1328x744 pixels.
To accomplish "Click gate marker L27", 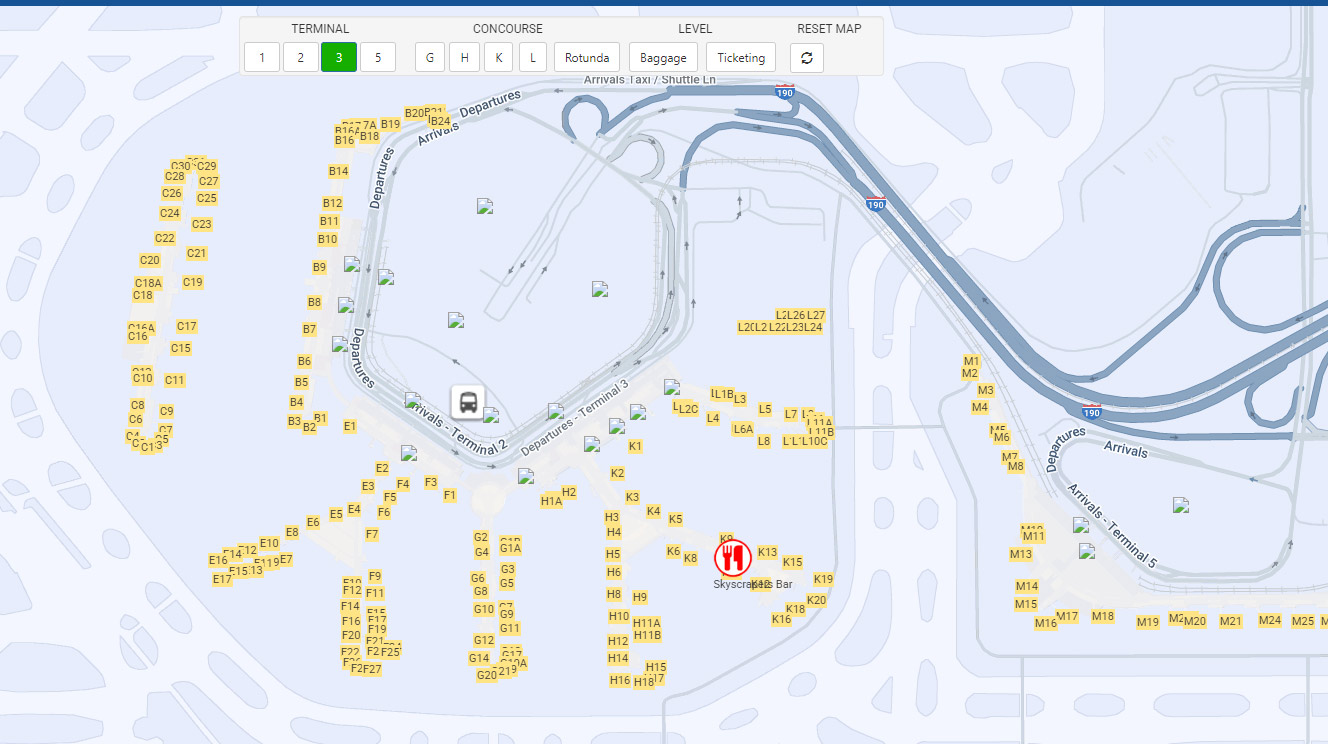I will click(x=816, y=315).
